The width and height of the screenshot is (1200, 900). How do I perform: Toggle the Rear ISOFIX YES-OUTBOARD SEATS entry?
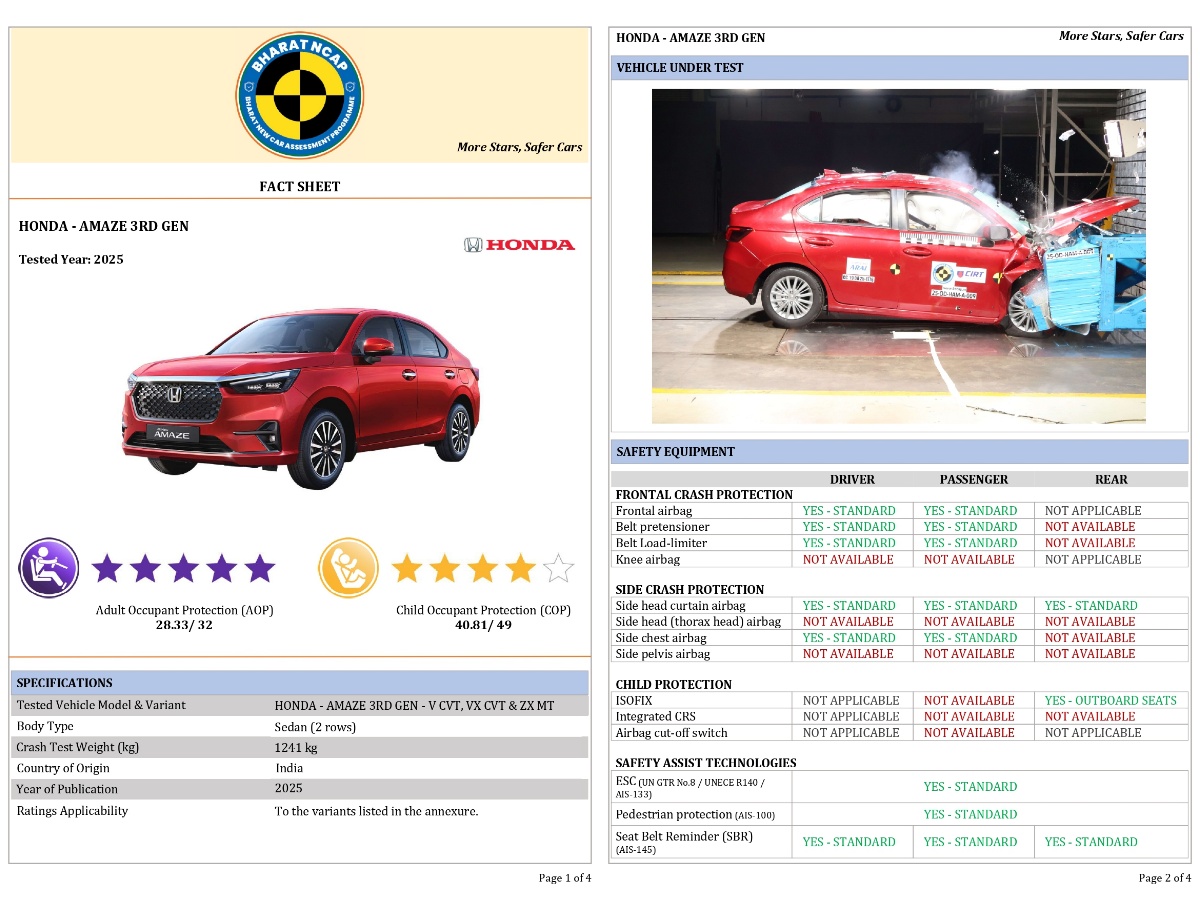coord(1111,700)
